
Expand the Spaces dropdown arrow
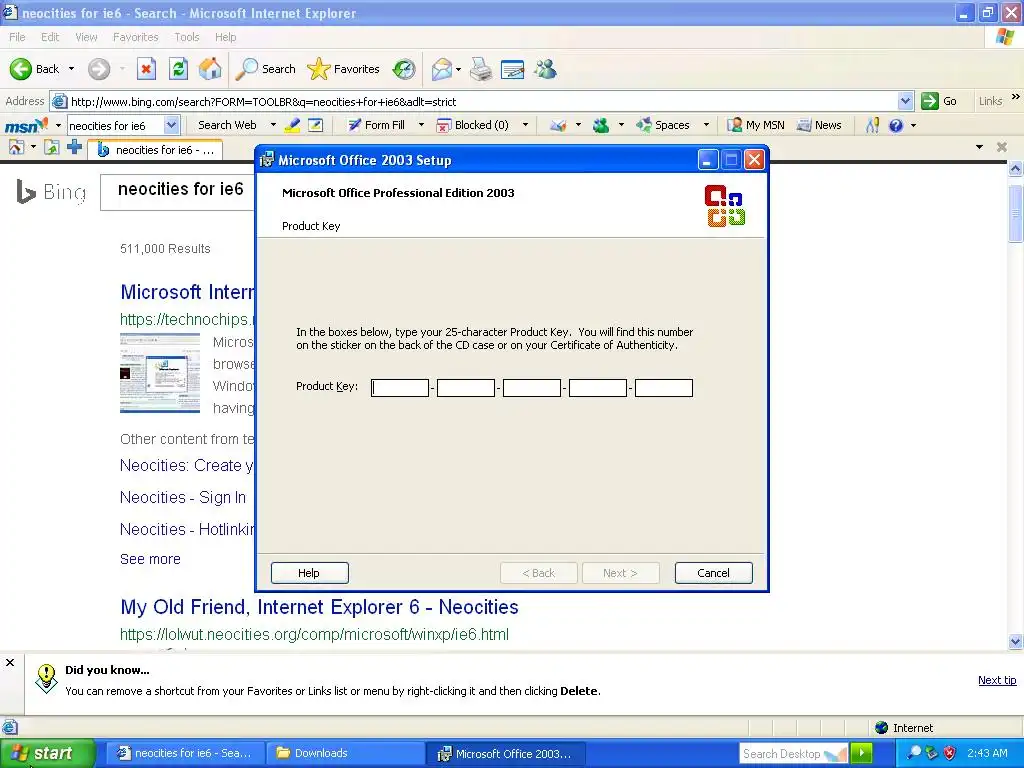point(706,125)
